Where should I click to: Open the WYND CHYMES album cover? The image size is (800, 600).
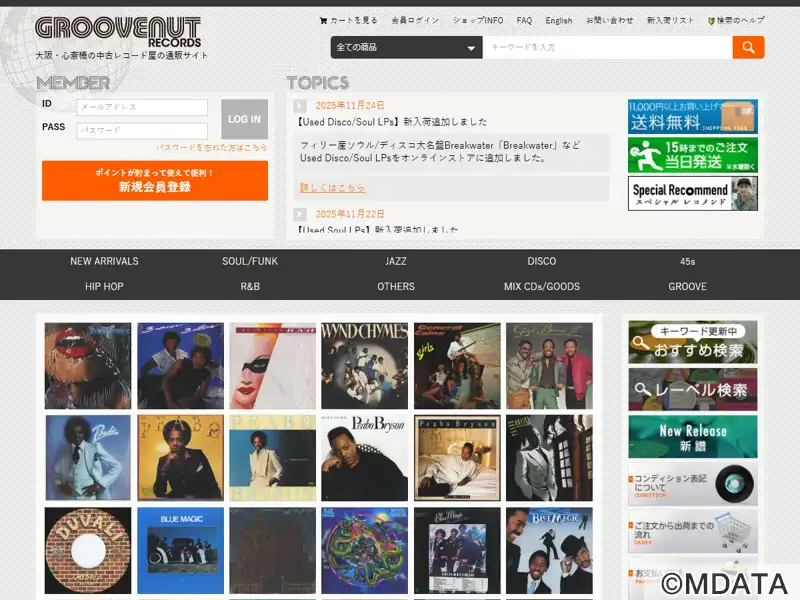[365, 366]
